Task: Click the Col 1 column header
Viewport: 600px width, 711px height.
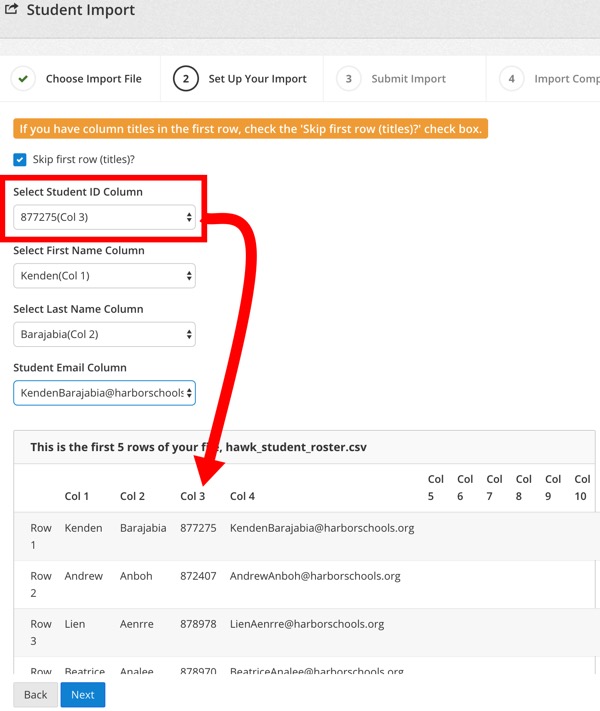Action: tap(76, 496)
